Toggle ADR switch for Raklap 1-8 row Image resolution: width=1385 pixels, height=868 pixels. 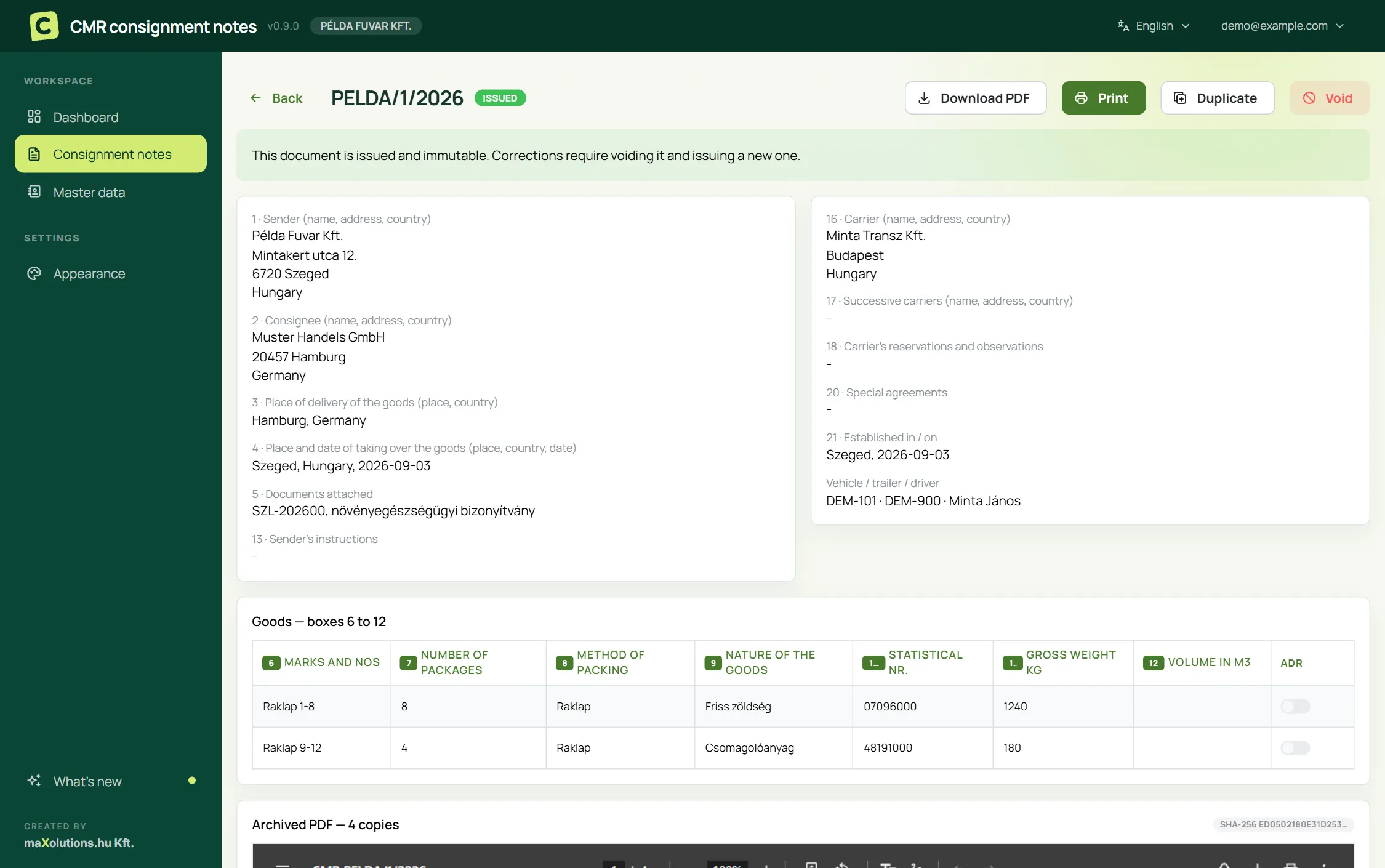point(1295,706)
